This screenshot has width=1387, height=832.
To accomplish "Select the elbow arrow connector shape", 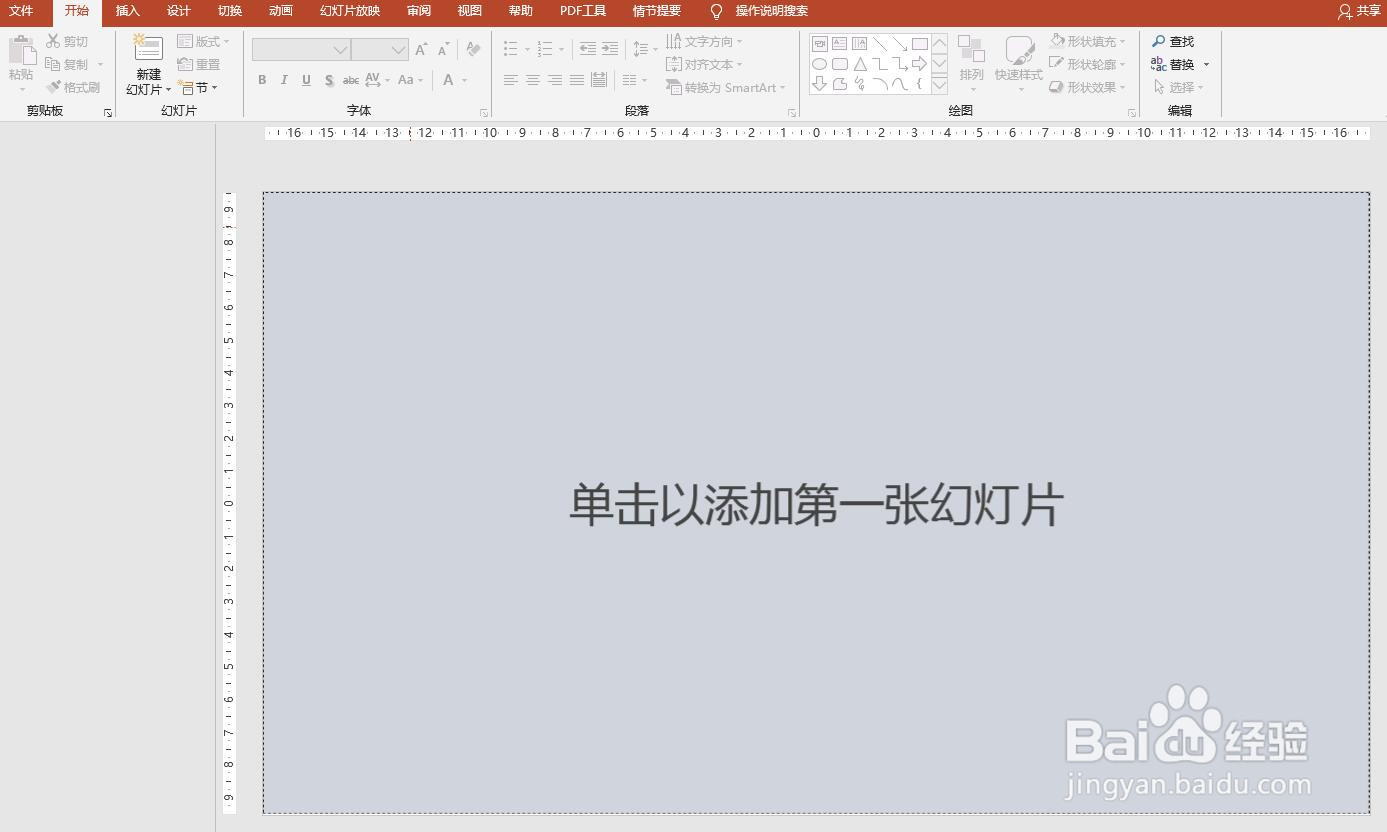I will (900, 64).
